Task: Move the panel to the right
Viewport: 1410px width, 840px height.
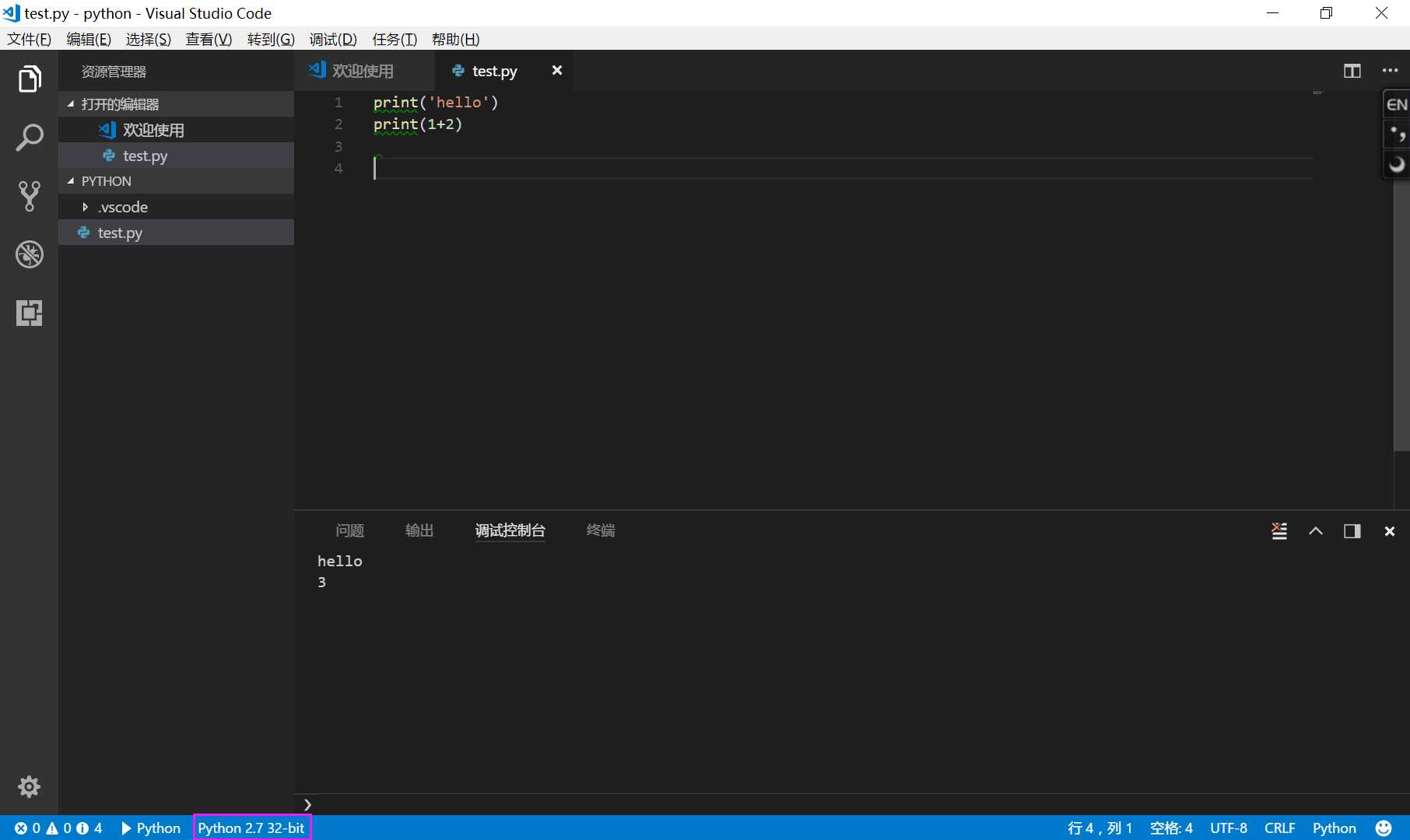Action: [1352, 531]
